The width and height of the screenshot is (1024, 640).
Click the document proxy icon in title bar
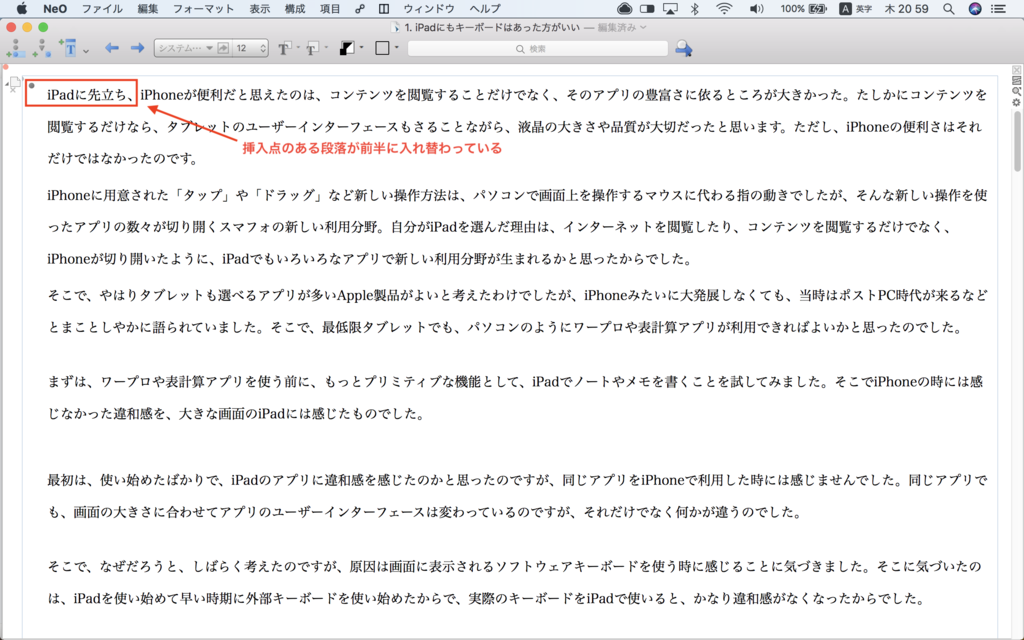pyautogui.click(x=394, y=27)
